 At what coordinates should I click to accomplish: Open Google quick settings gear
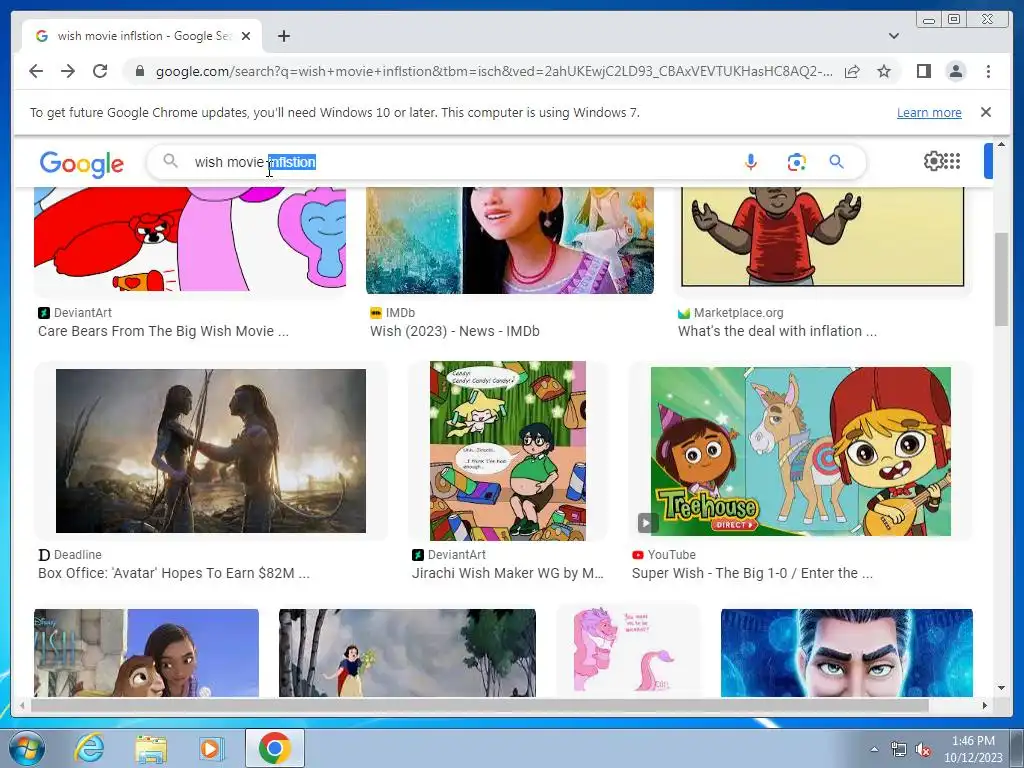pos(933,161)
